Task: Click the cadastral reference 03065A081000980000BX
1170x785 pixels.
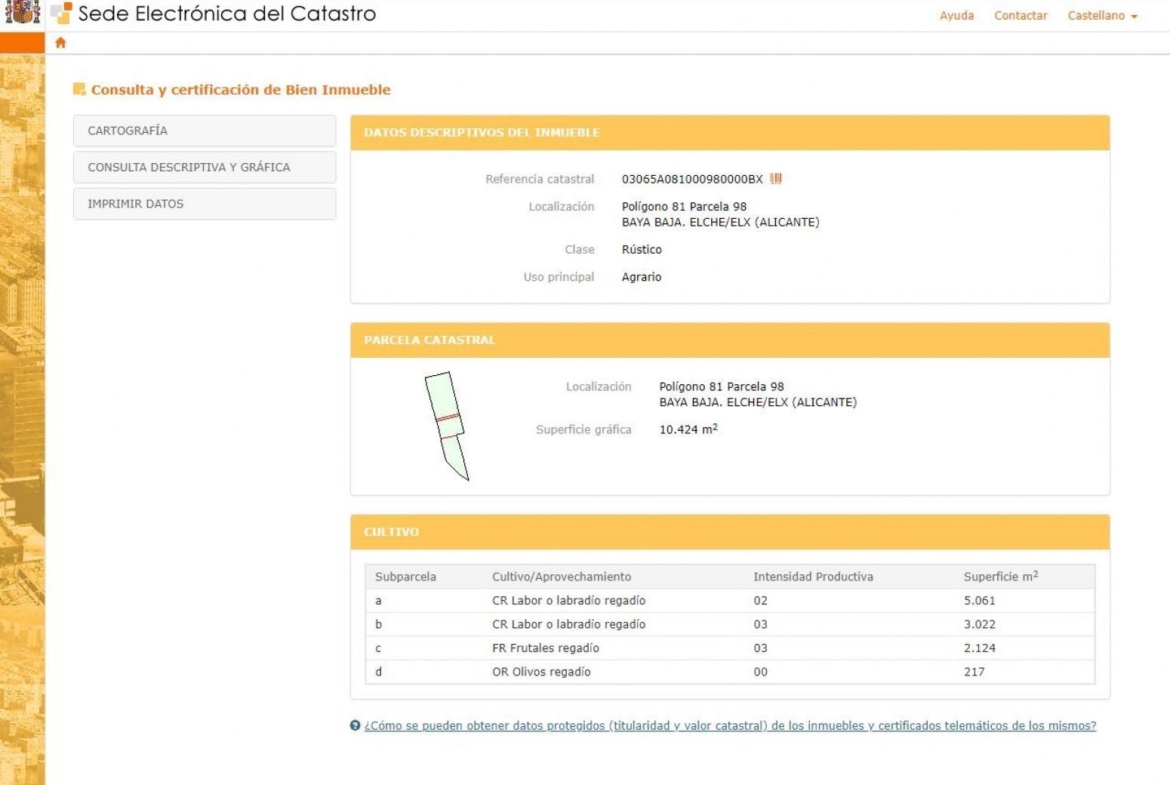Action: (691, 179)
